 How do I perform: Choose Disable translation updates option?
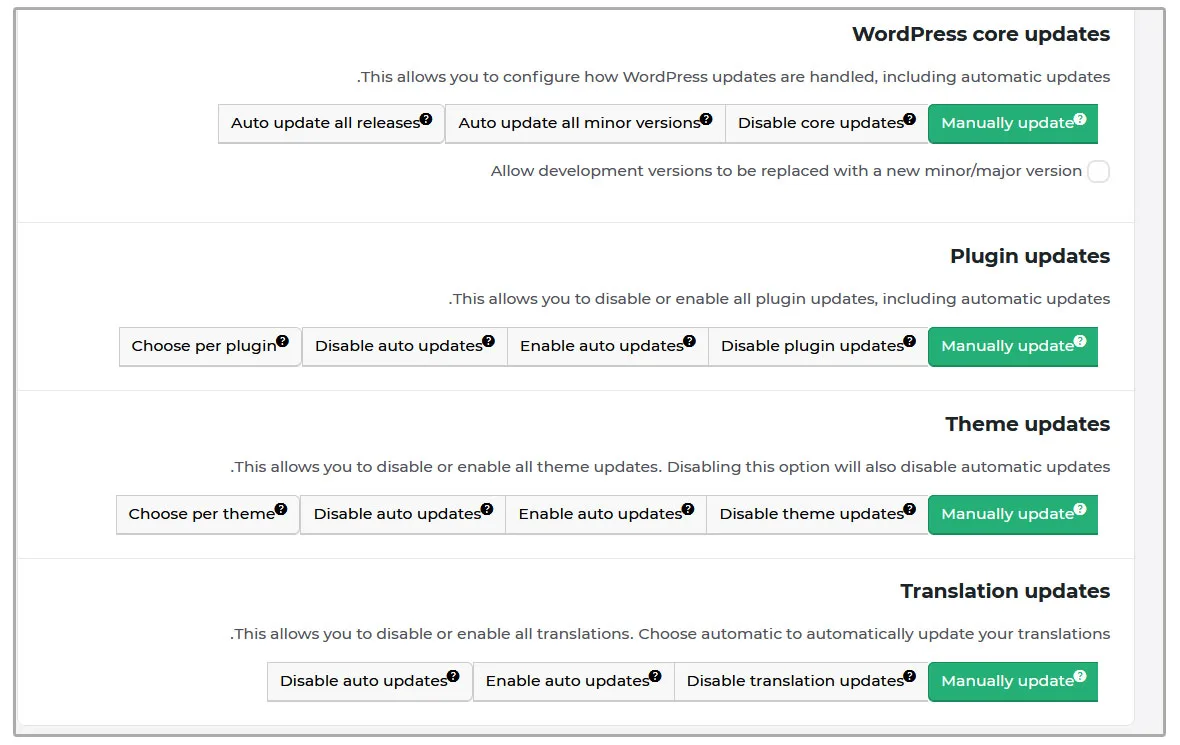click(x=801, y=681)
